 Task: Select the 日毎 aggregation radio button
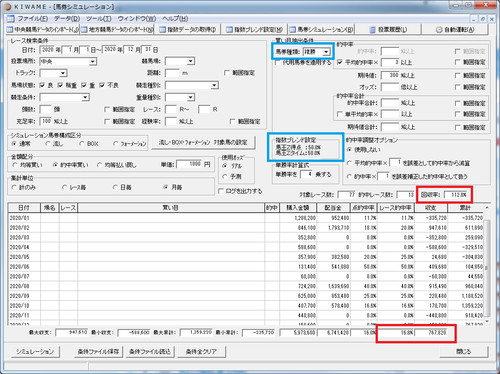[x=115, y=187]
